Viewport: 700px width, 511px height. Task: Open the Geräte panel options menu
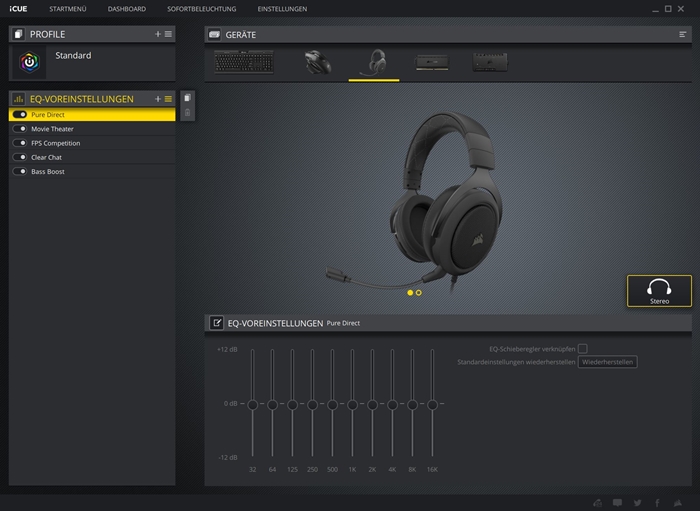coord(683,34)
